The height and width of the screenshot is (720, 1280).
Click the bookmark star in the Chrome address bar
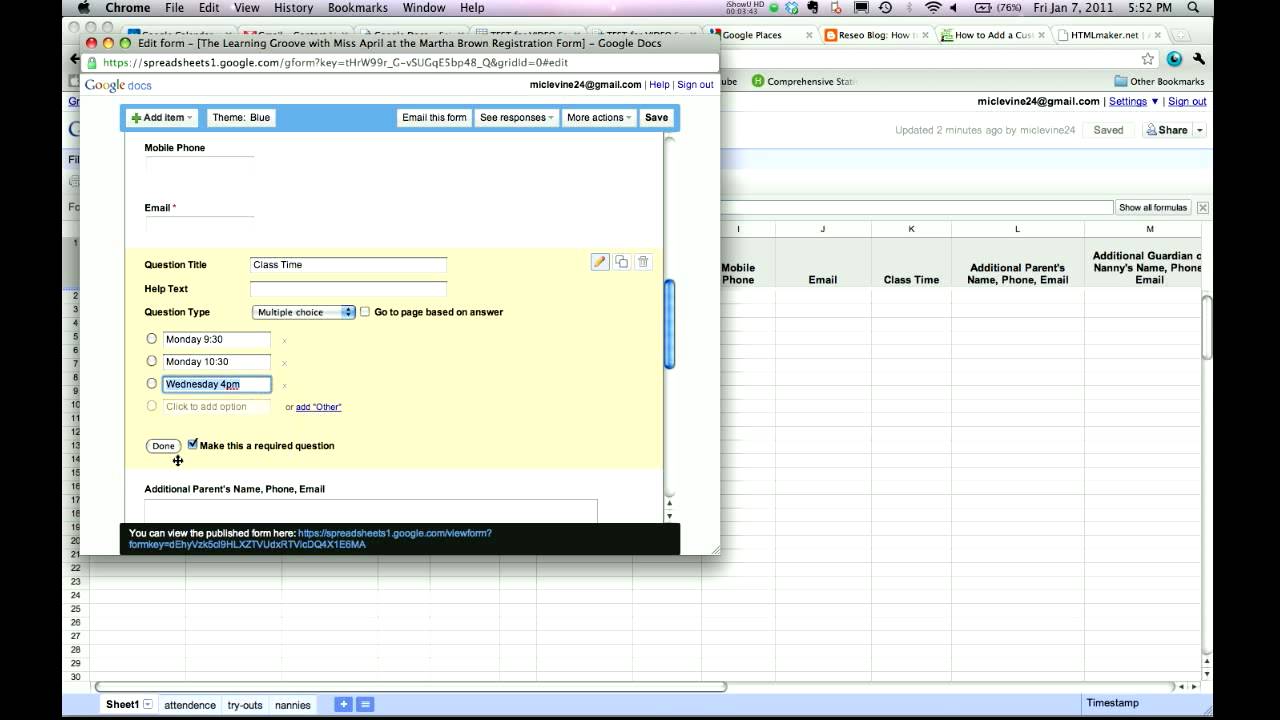(x=1148, y=59)
